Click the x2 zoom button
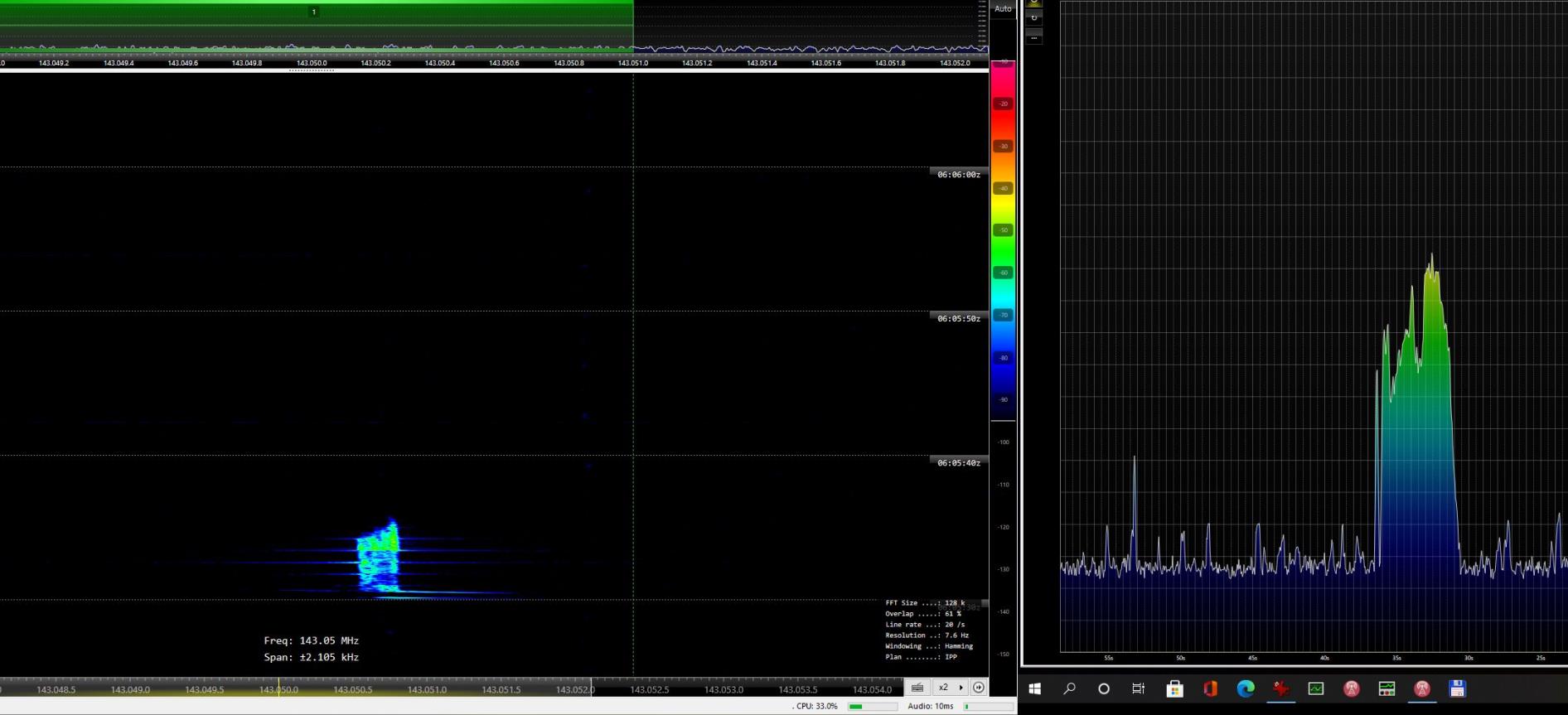Viewport: 1568px width, 715px height. (943, 687)
